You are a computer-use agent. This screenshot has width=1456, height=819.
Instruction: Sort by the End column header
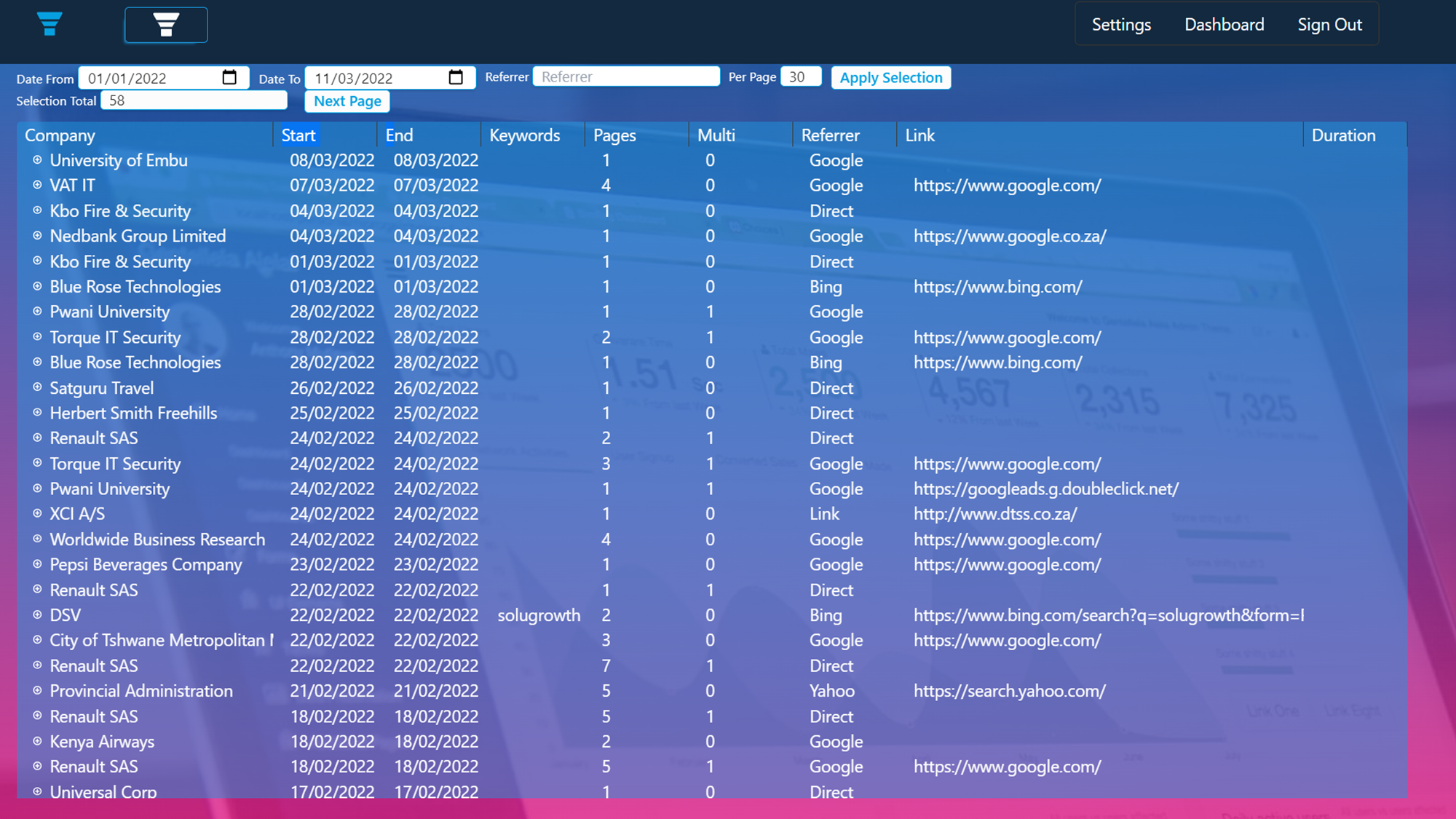[399, 135]
